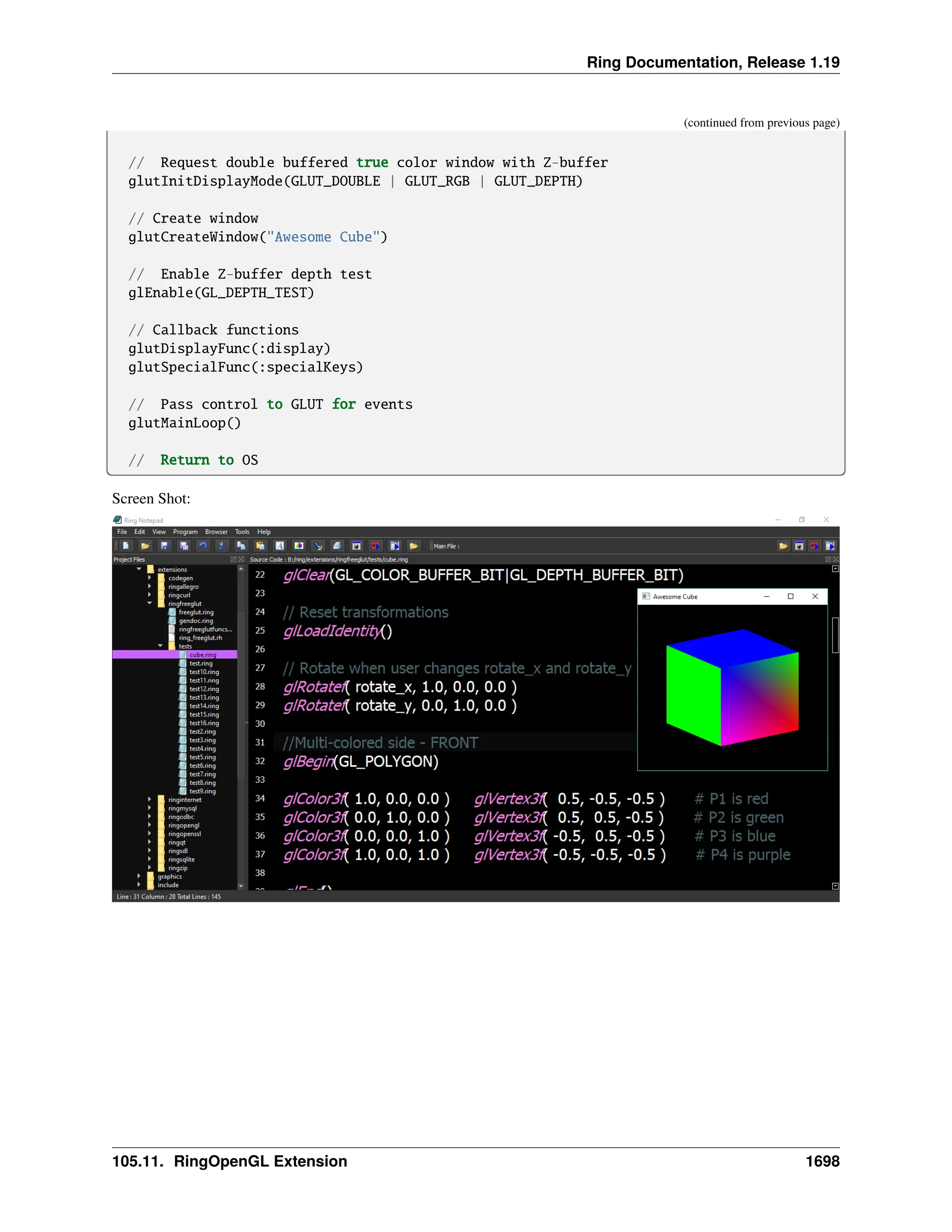Image resolution: width=952 pixels, height=1232 pixels.
Task: Open the Colors palette icon
Action: [x=299, y=545]
